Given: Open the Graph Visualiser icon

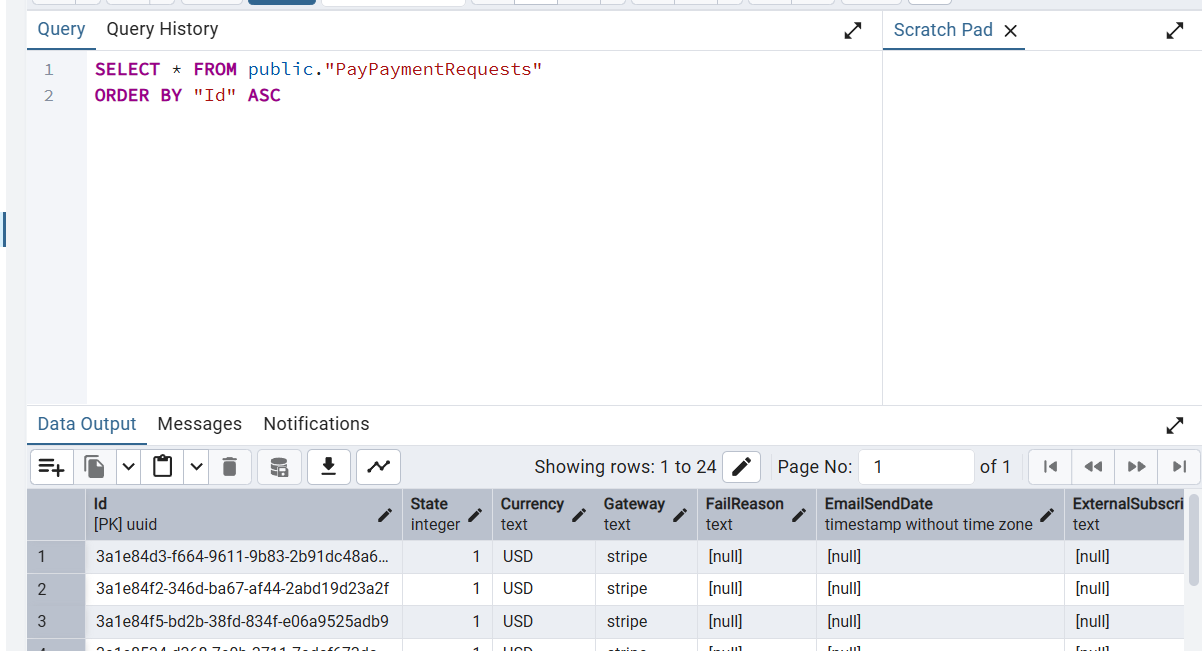Looking at the screenshot, I should click(x=378, y=467).
